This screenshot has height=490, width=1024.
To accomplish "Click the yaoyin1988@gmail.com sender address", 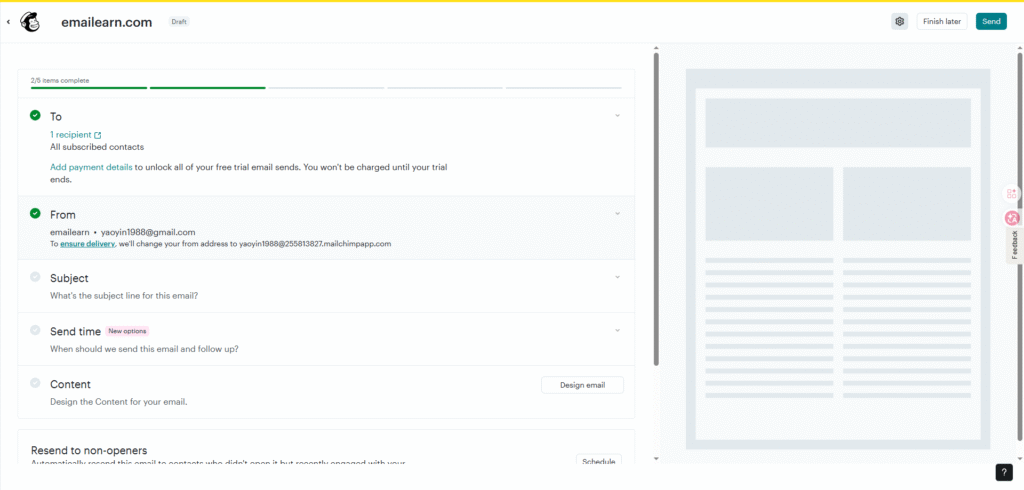I will click(148, 232).
